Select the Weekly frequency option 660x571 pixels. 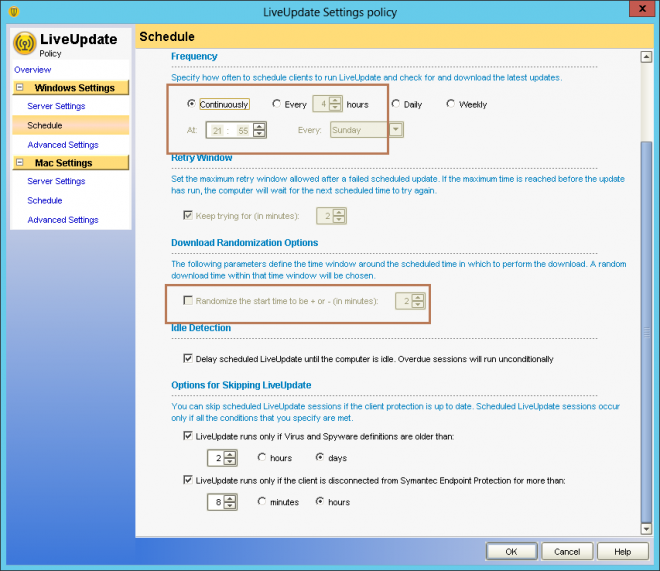pos(450,104)
